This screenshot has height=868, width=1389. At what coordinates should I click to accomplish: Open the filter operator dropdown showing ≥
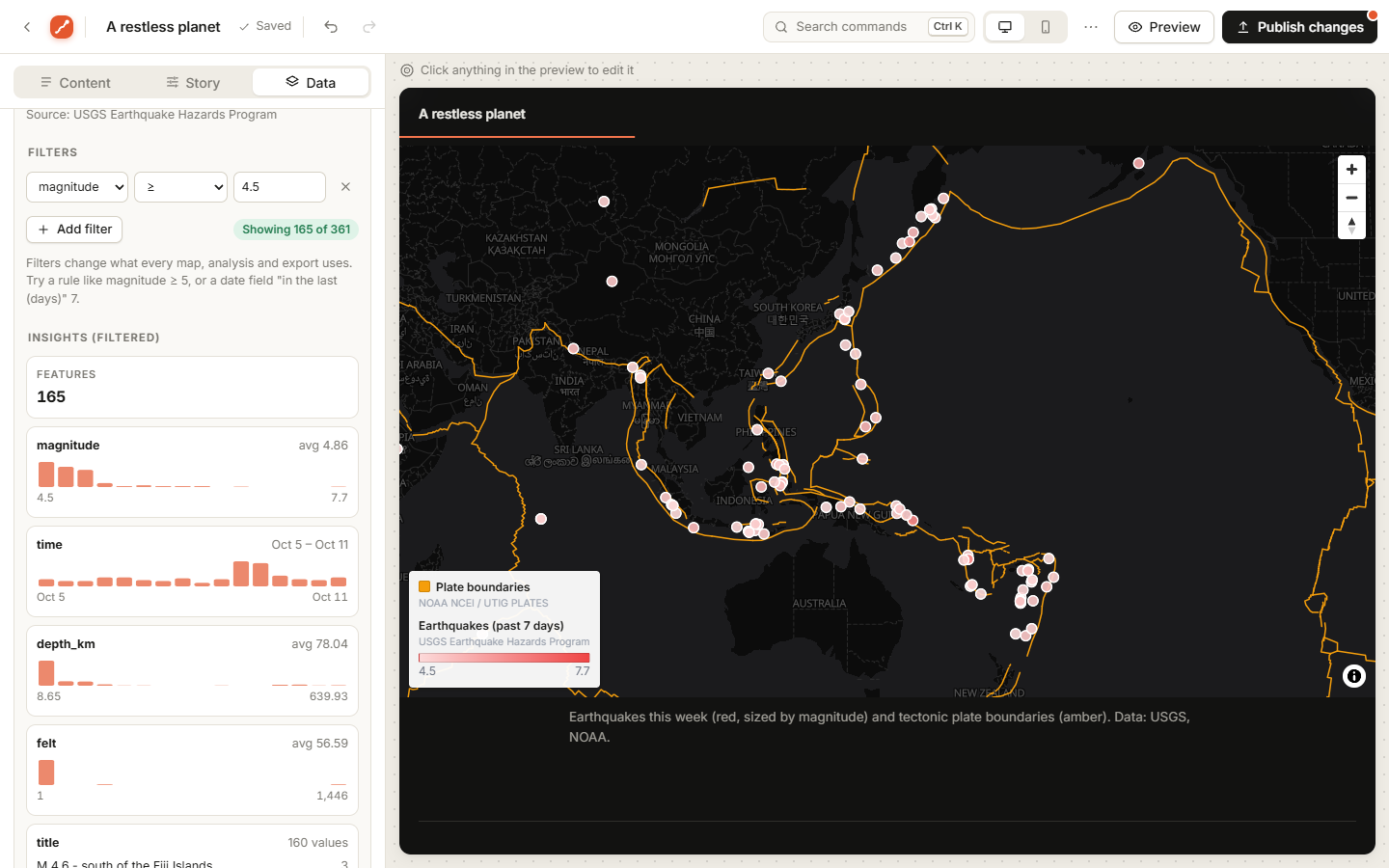pyautogui.click(x=180, y=187)
